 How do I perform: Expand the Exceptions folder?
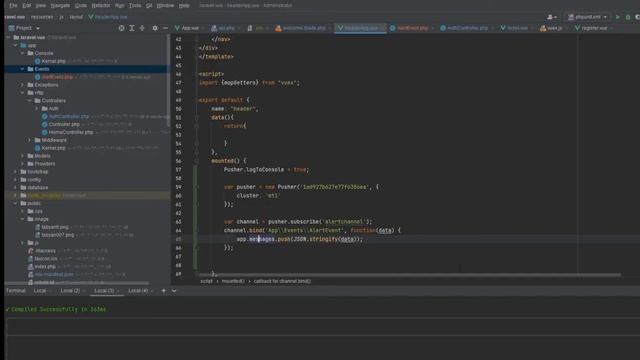[22, 85]
